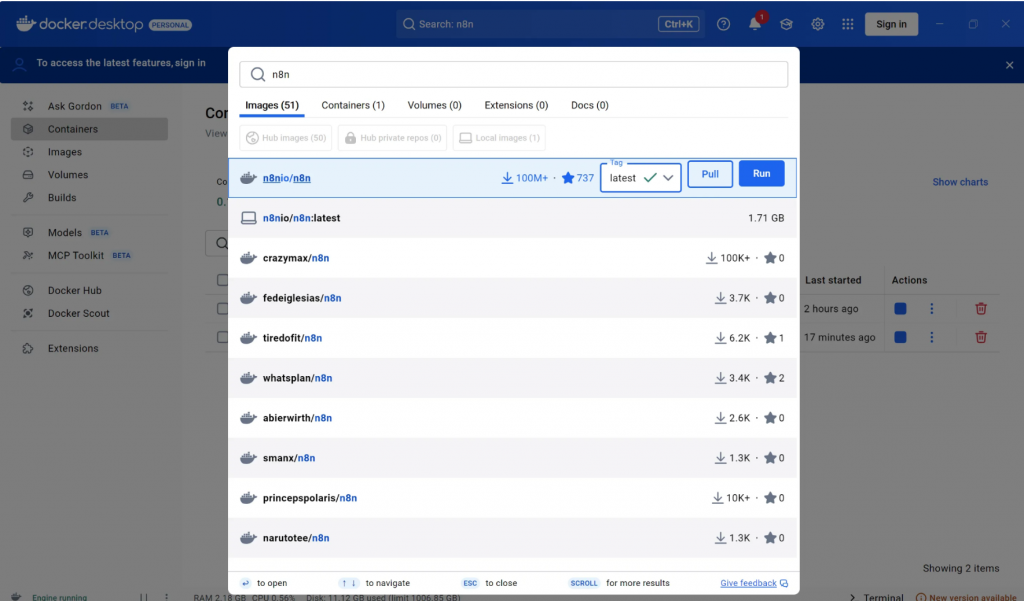
Task: Click the whale icon beside crazymax/n8n
Action: (248, 258)
